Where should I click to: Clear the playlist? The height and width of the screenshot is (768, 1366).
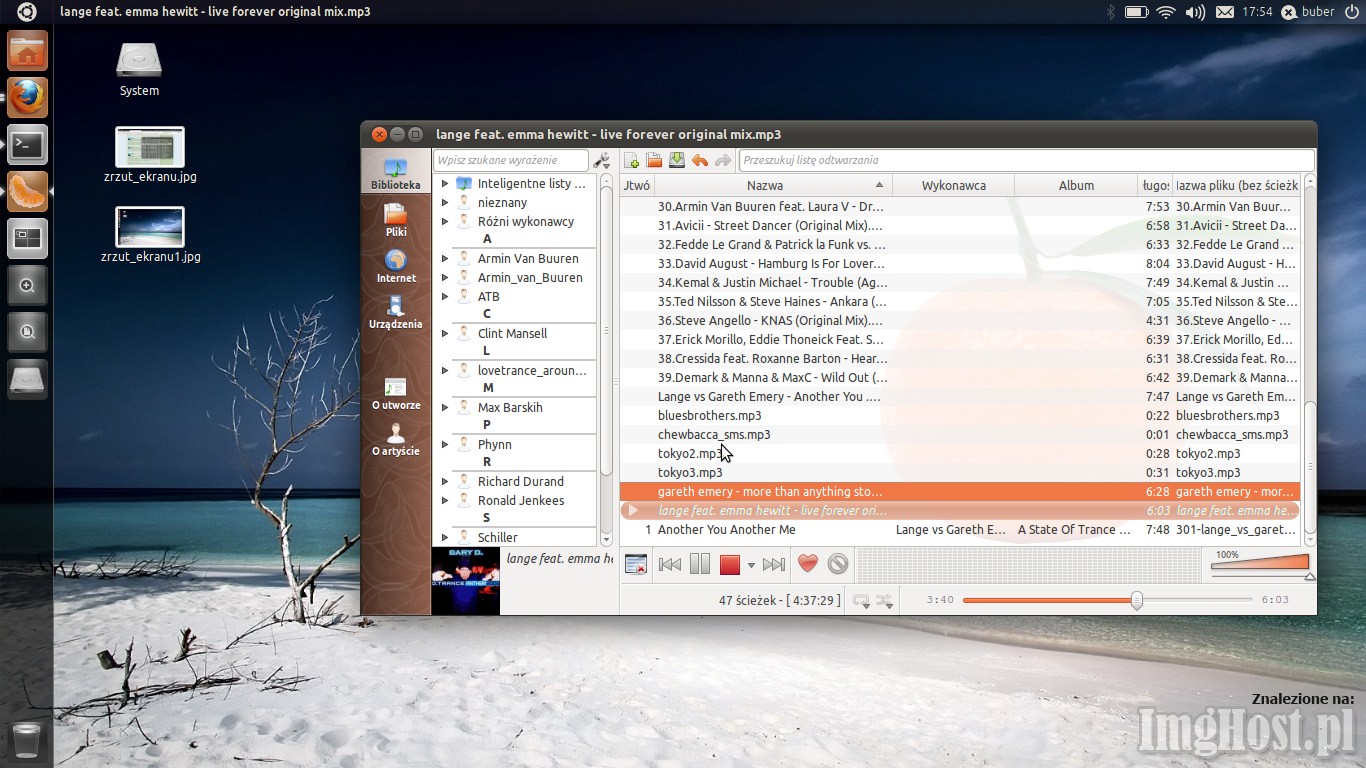(636, 565)
